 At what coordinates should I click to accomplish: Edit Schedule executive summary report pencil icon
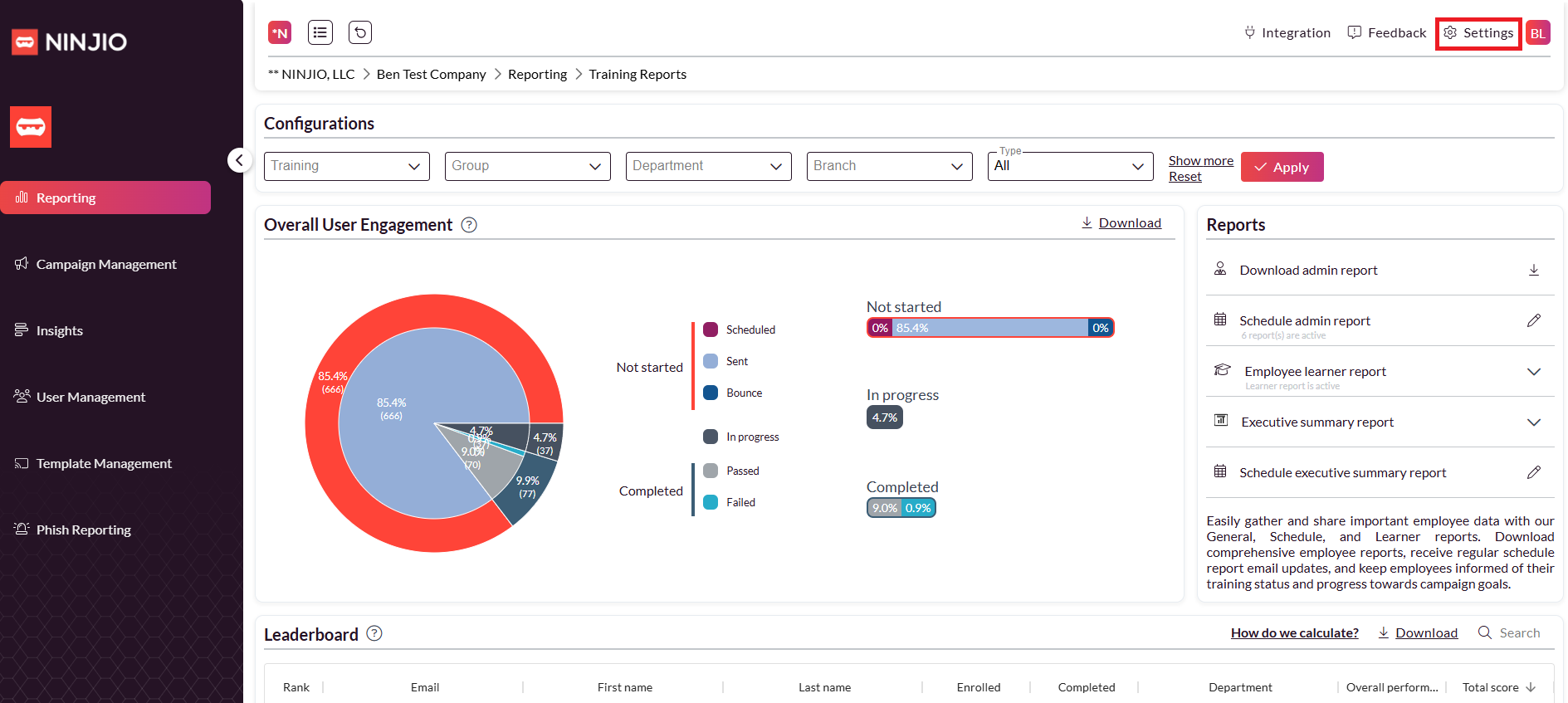pos(1533,473)
